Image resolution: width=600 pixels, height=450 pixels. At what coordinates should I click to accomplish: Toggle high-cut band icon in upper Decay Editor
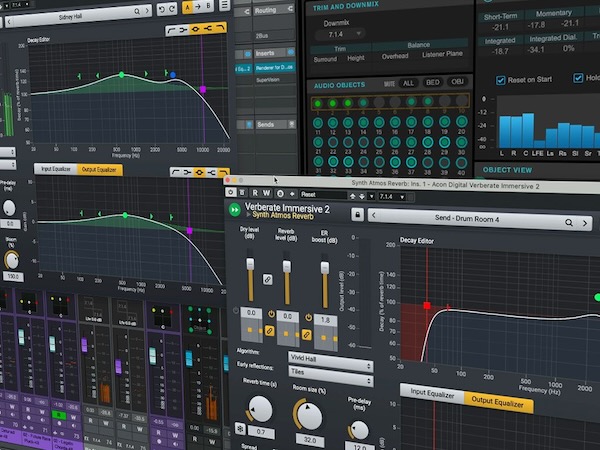tap(220, 28)
